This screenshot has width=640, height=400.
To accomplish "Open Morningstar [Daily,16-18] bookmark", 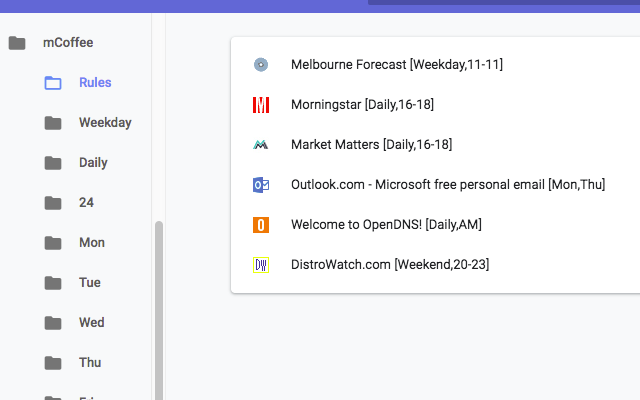I will 362,105.
